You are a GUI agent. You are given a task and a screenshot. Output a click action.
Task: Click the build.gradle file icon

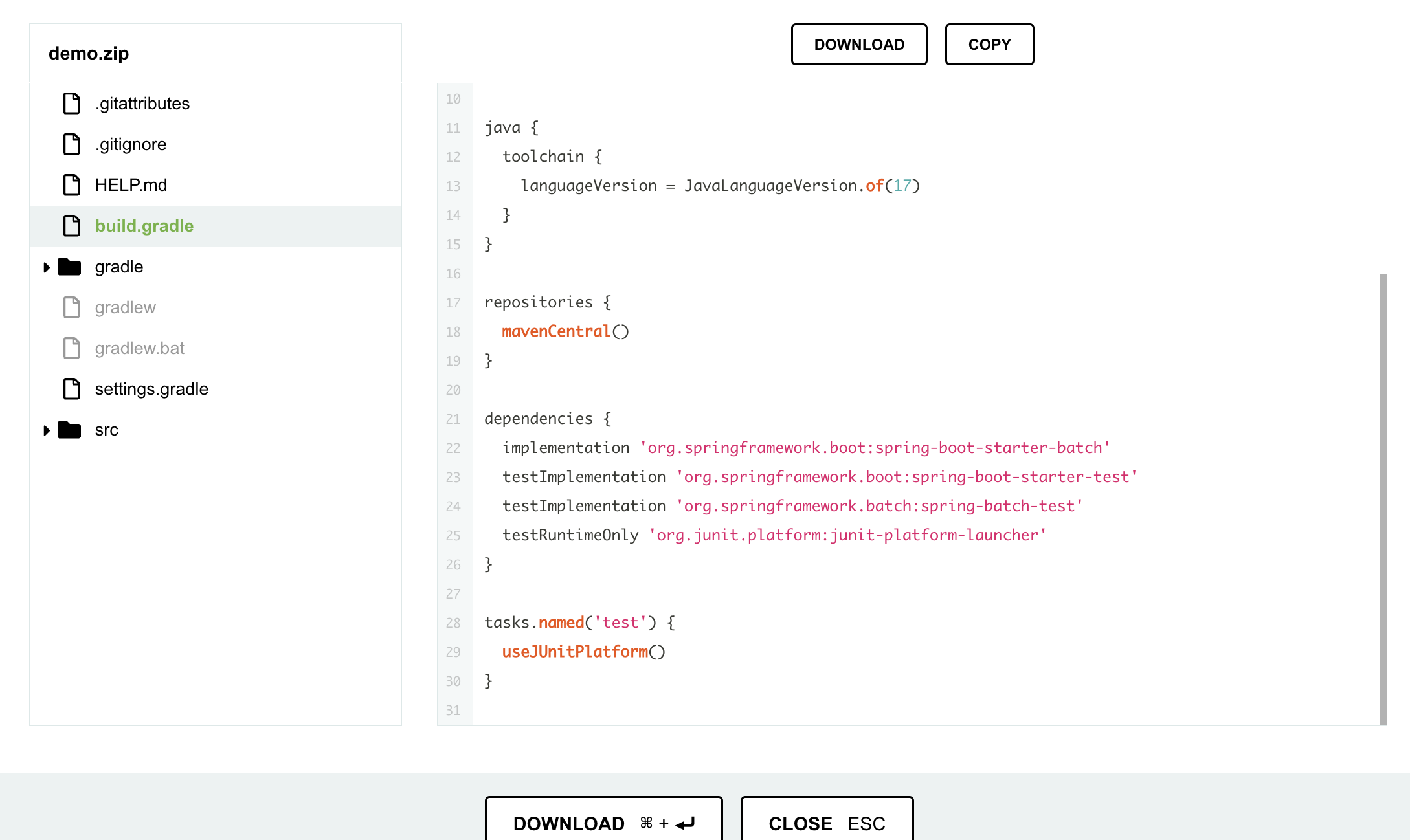pyautogui.click(x=71, y=226)
